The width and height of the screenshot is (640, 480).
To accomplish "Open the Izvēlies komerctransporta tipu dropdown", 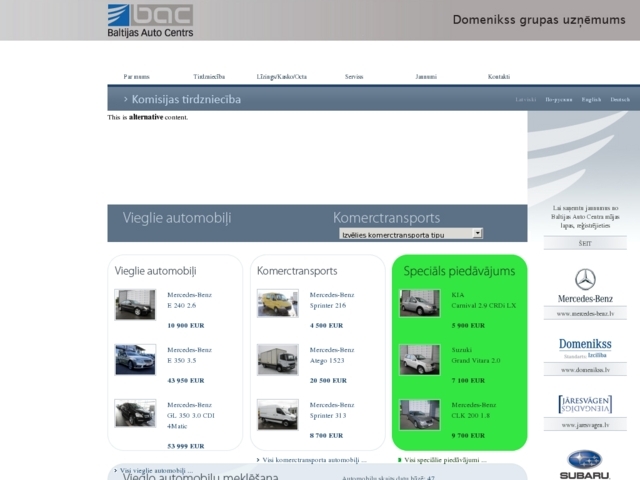I will click(411, 233).
